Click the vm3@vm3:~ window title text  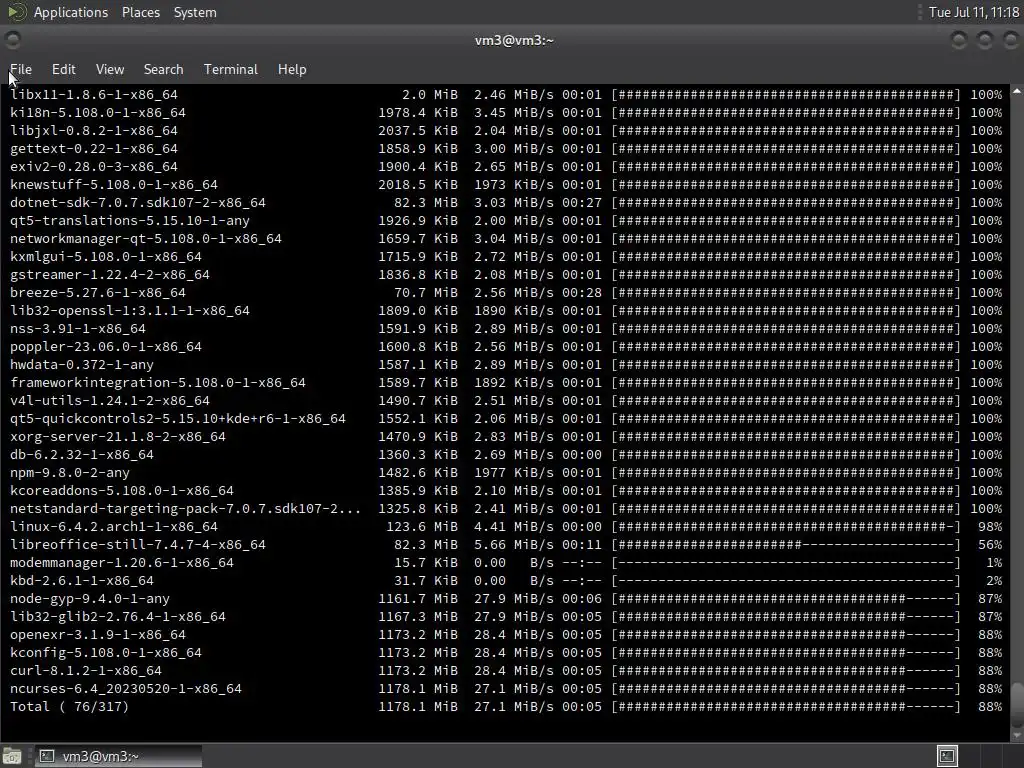coord(514,40)
